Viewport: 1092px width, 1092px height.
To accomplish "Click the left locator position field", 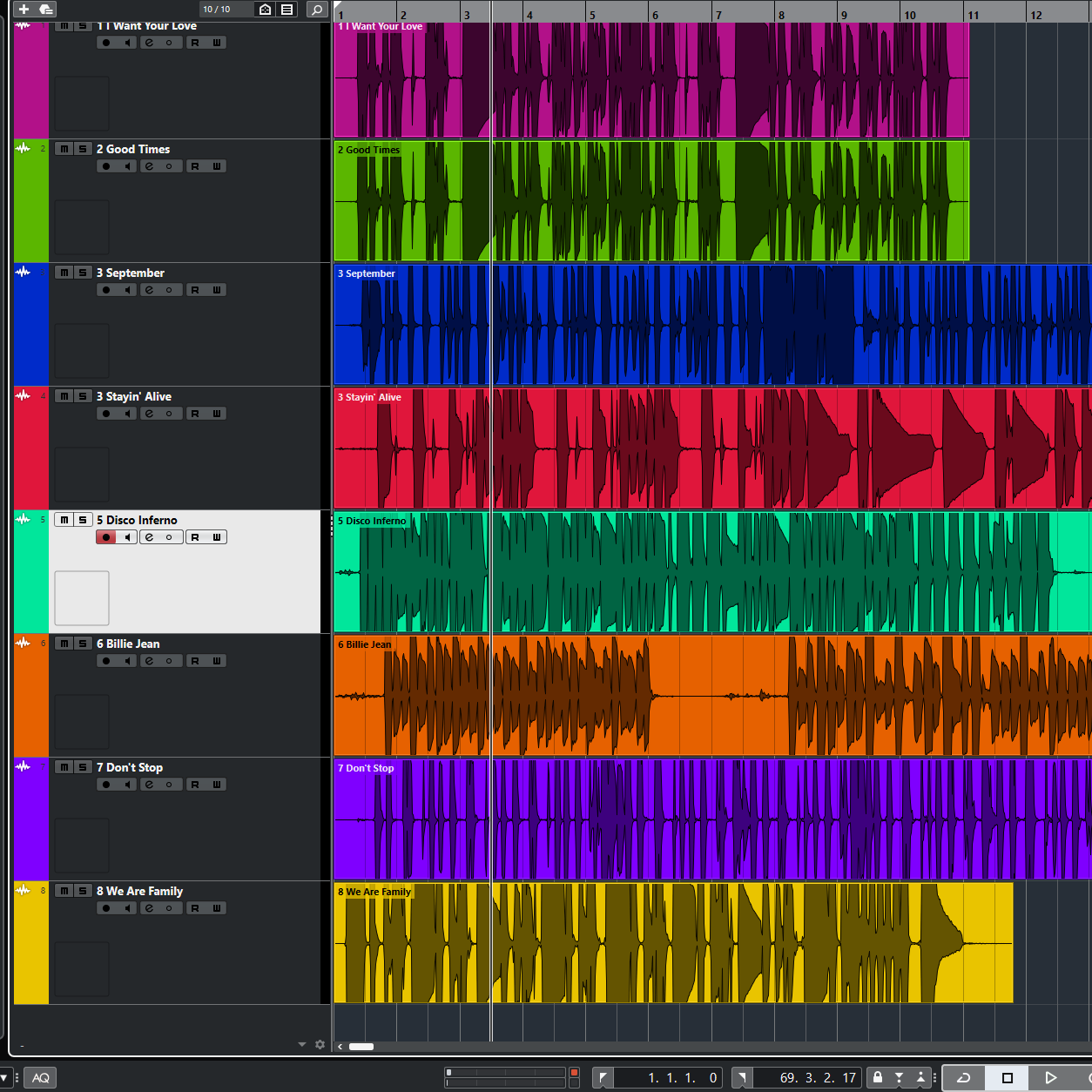I will (667, 1078).
